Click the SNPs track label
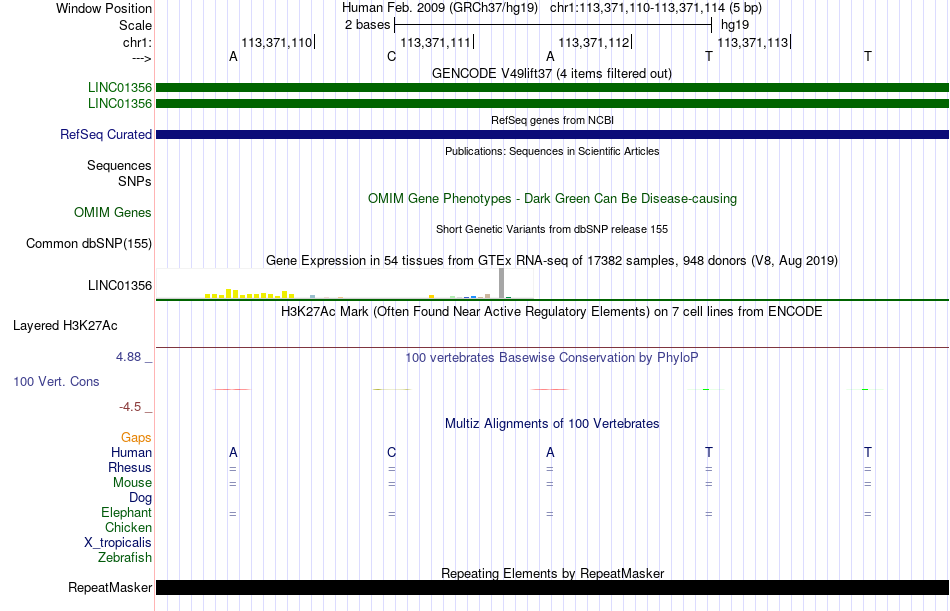The width and height of the screenshot is (950, 611). click(135, 181)
